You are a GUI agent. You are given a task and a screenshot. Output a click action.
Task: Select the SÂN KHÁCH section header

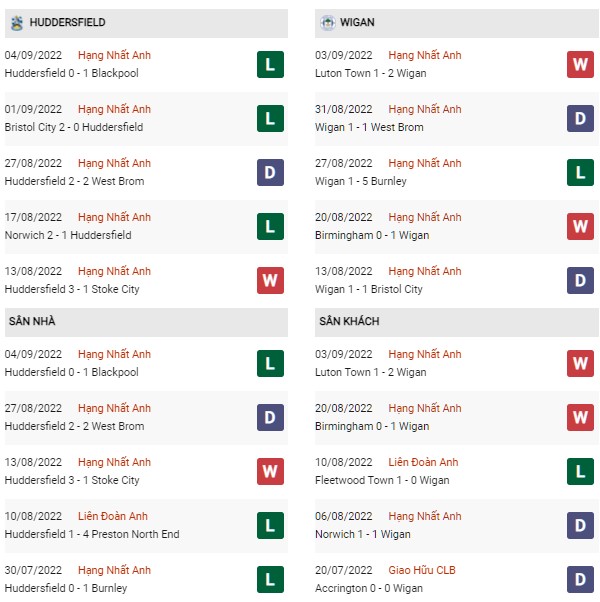[456, 322]
